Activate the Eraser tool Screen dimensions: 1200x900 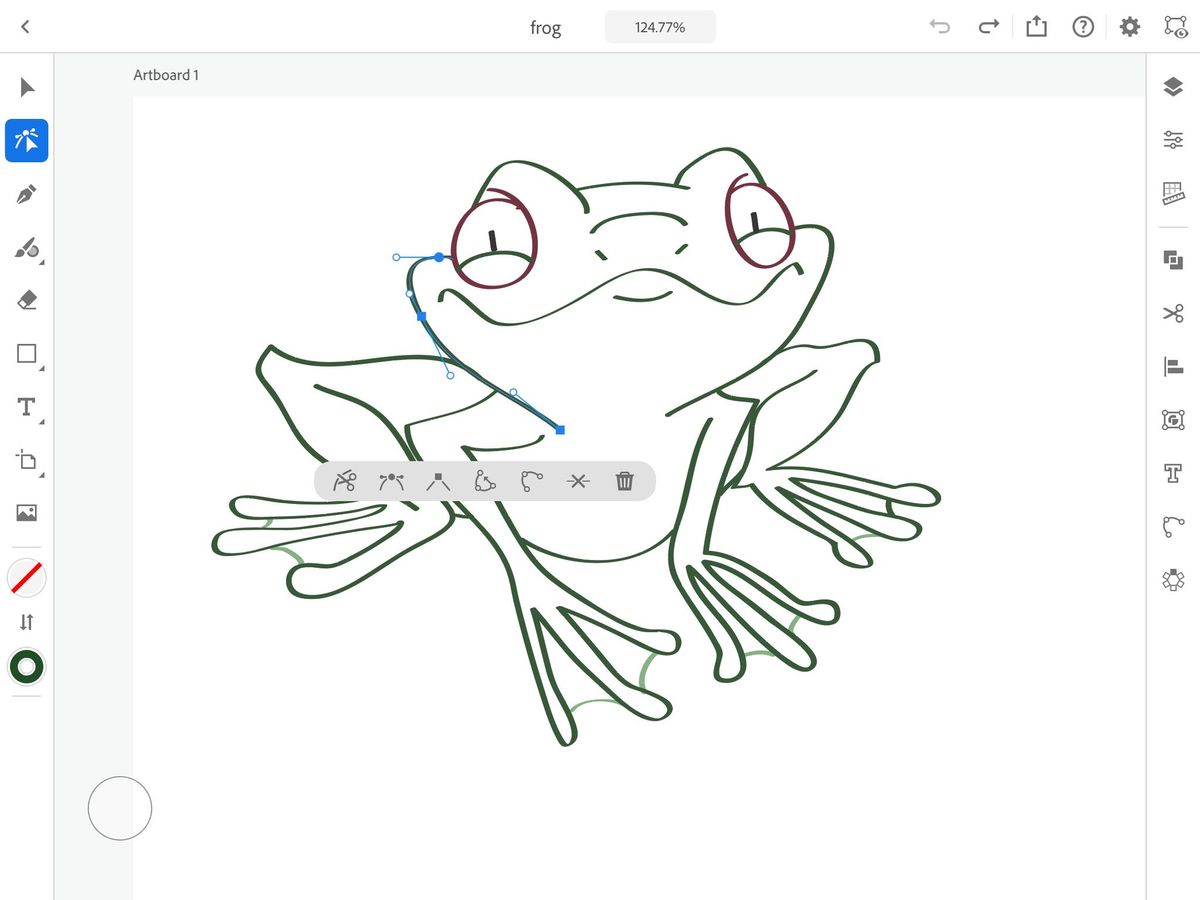[26, 300]
